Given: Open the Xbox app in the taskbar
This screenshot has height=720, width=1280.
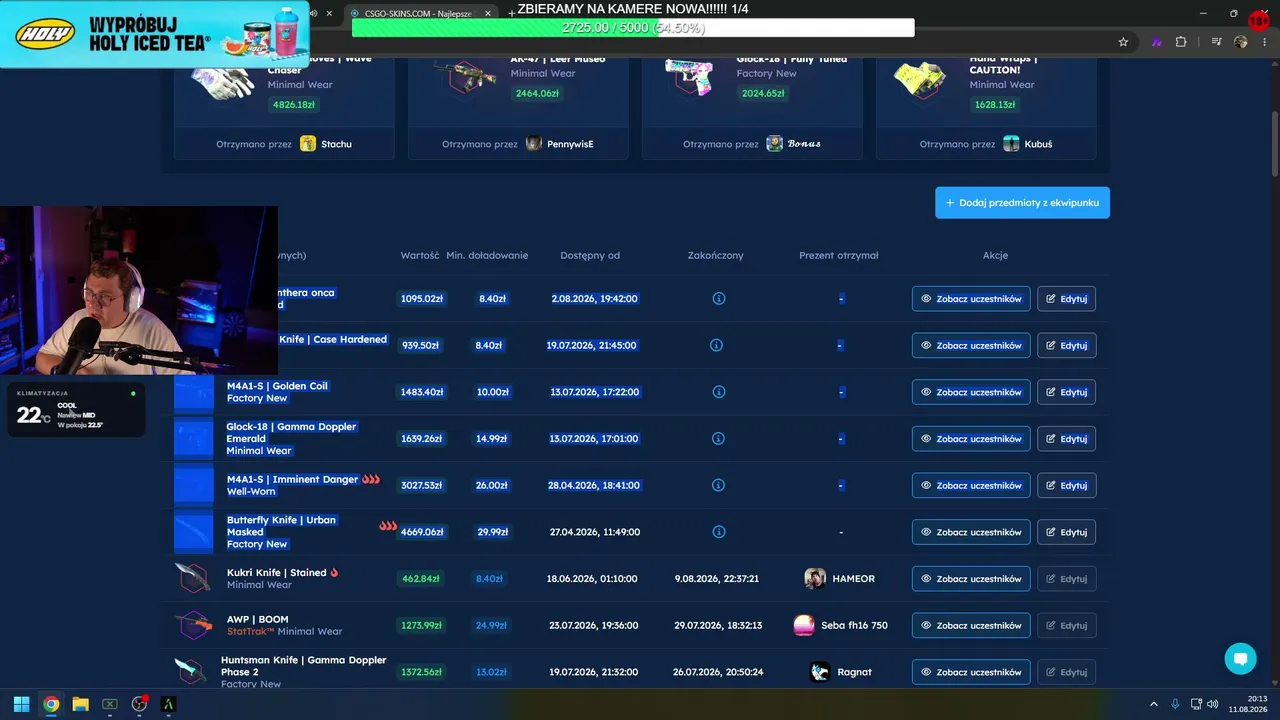Looking at the screenshot, I should [110, 704].
